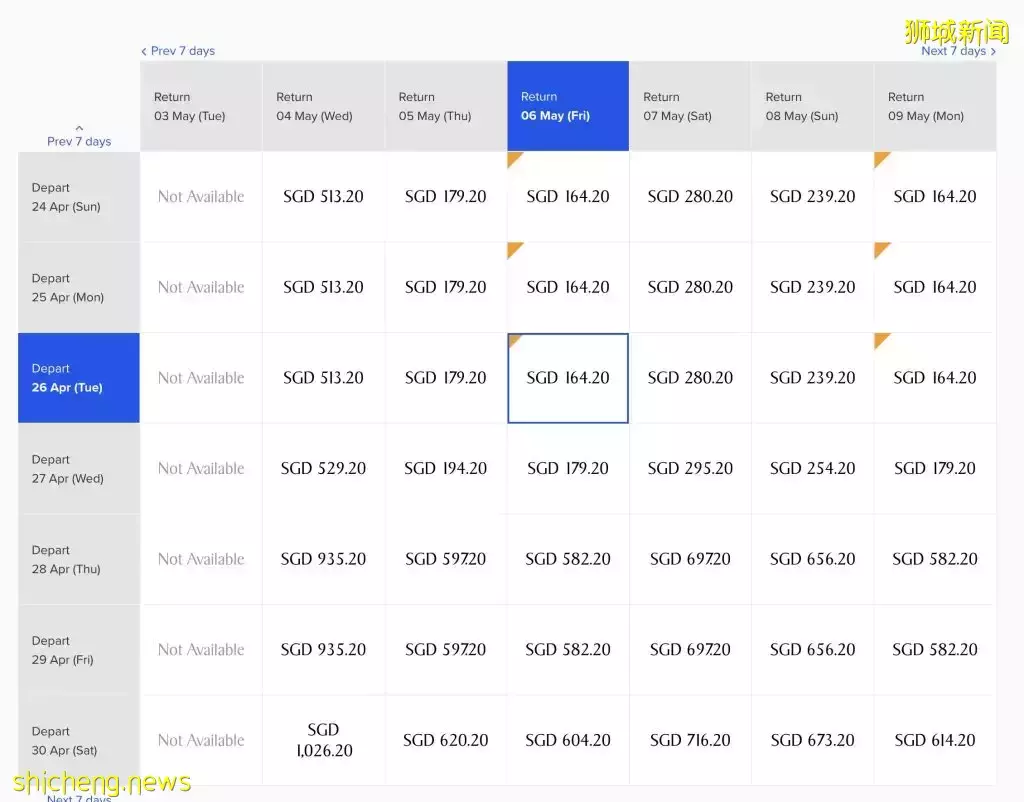Select the SGD 1,026.20 fare cell
1024x802 pixels.
323,740
